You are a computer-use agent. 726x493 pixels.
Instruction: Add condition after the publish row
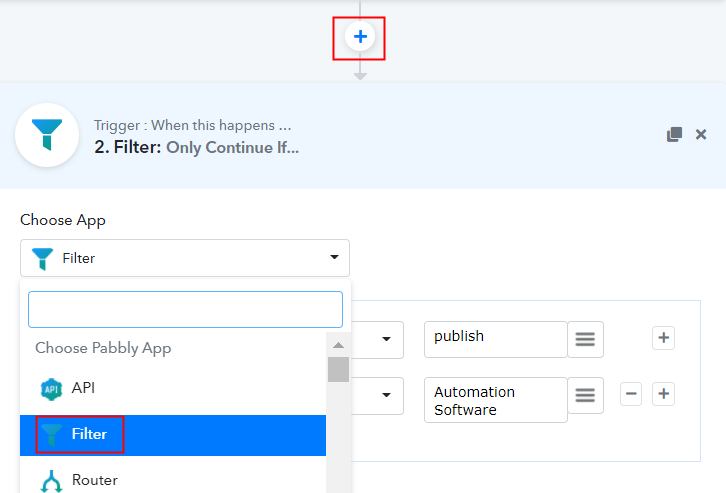(663, 338)
